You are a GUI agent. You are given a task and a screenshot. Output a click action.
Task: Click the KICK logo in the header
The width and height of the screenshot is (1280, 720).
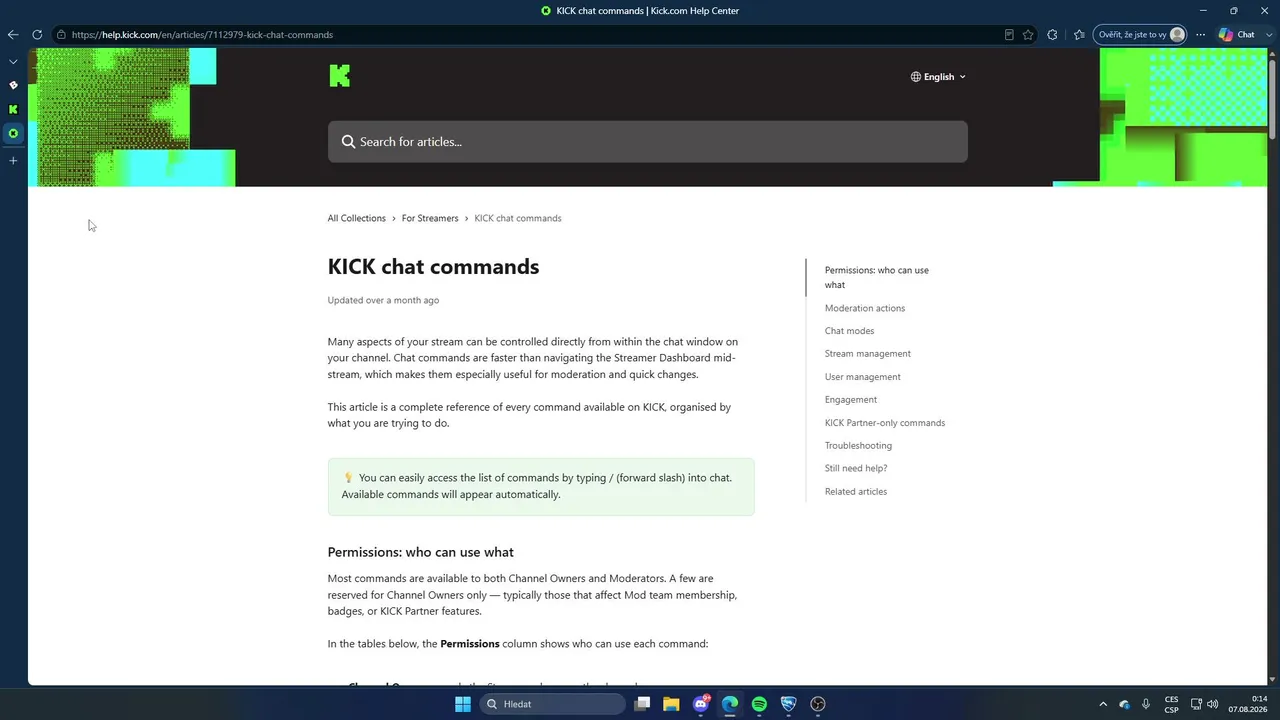(340, 76)
